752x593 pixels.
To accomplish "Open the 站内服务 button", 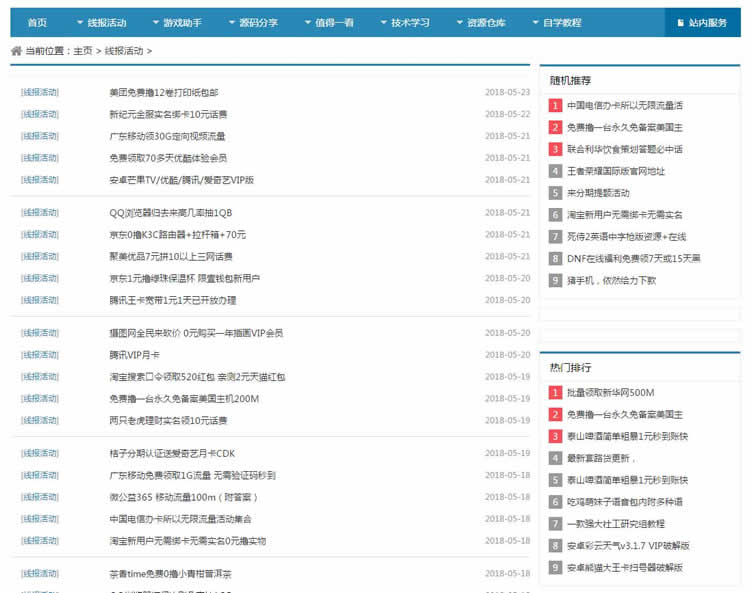I will (703, 23).
